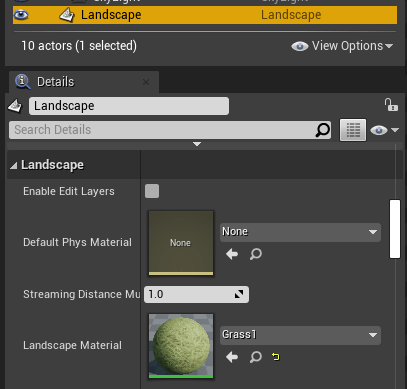Browse to Grass1 material in Content Browser
Viewport: 407px width, 389px height.
(256, 357)
